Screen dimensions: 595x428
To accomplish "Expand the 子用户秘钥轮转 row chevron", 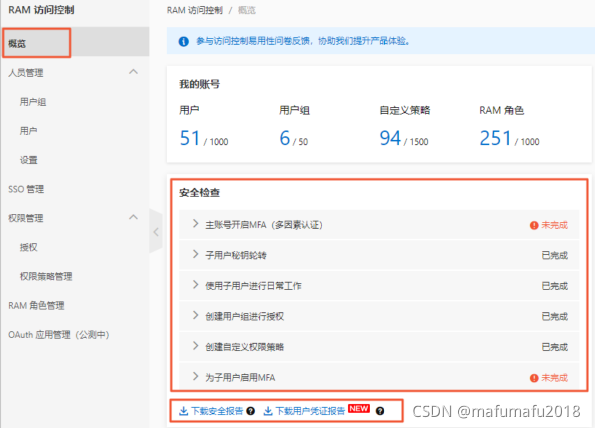I will point(195,254).
